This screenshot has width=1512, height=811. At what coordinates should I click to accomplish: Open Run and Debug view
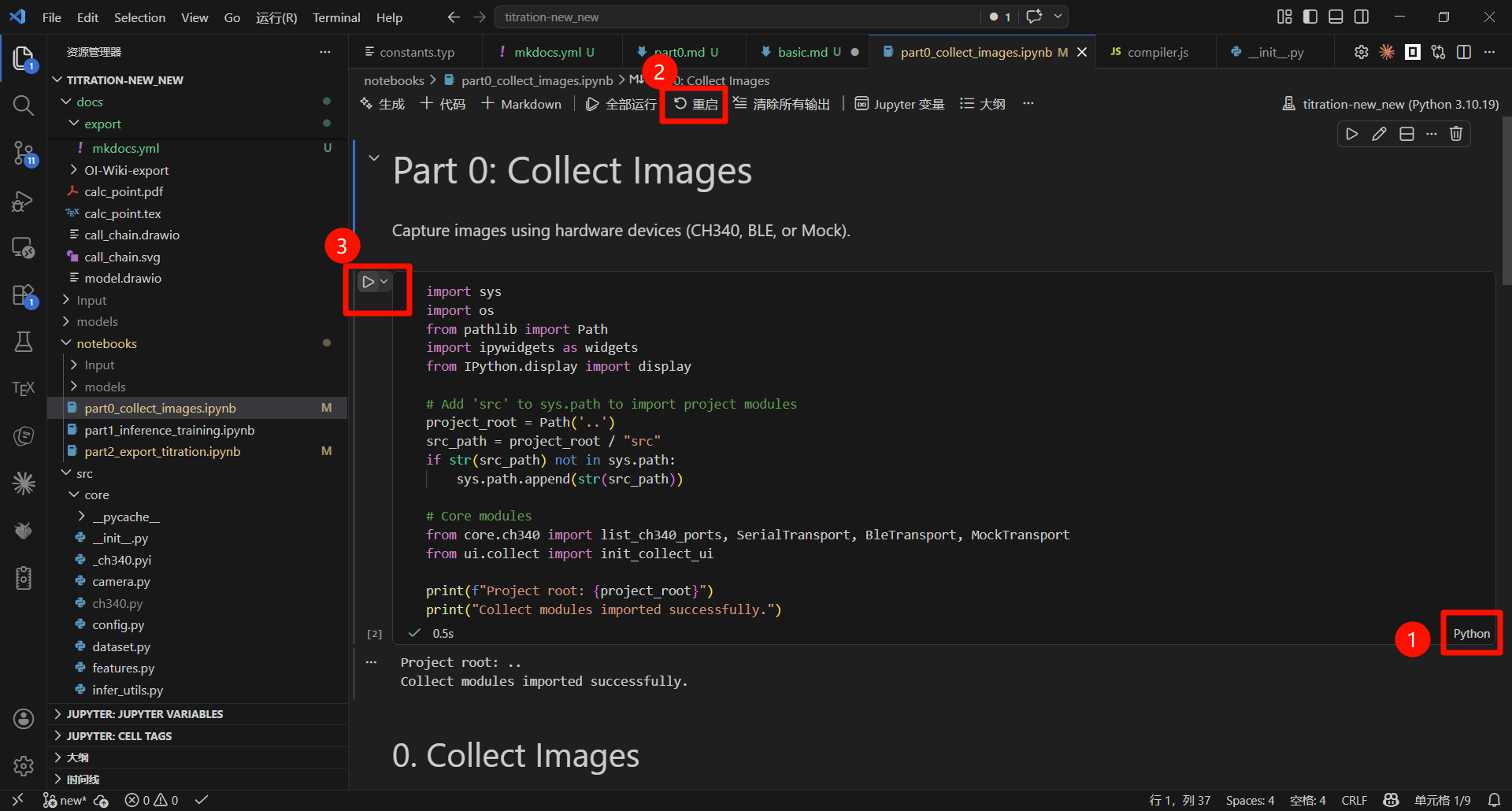pyautogui.click(x=24, y=201)
